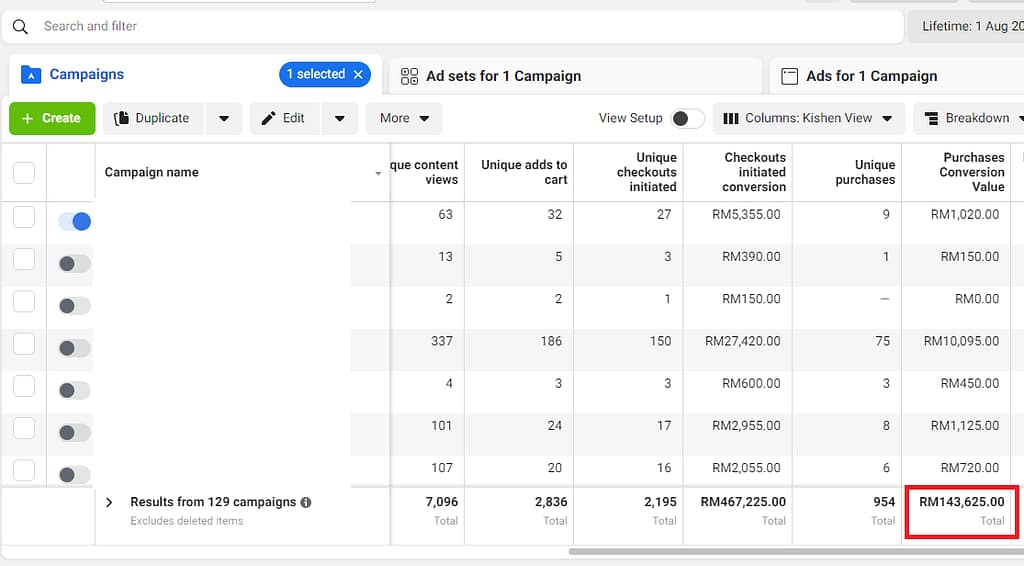Expand the Columns: Kishen View dropdown
The width and height of the screenshot is (1024, 566).
pyautogui.click(x=808, y=118)
